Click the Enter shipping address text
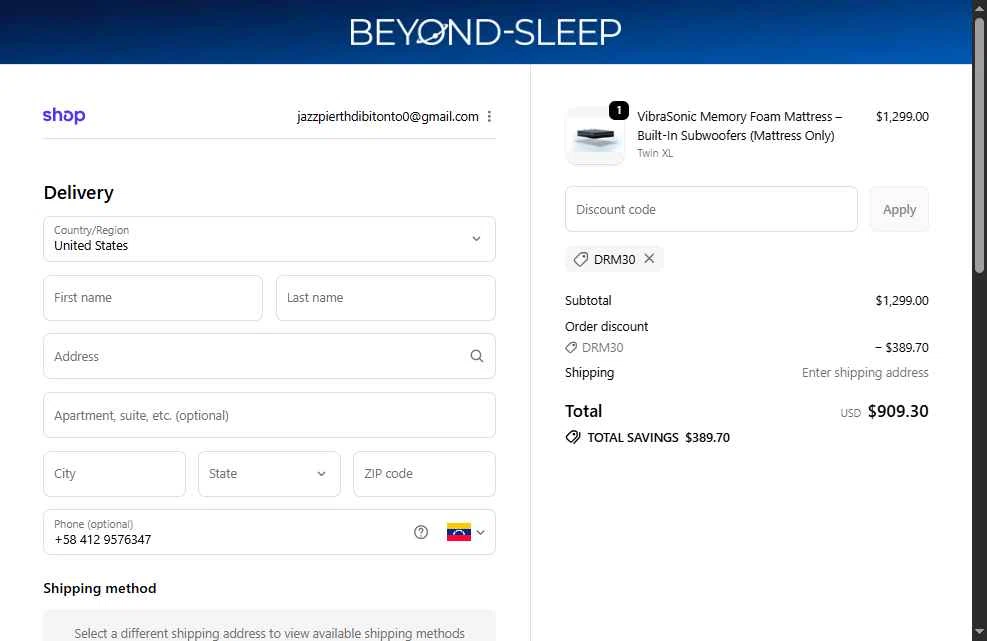987x641 pixels. pos(865,373)
